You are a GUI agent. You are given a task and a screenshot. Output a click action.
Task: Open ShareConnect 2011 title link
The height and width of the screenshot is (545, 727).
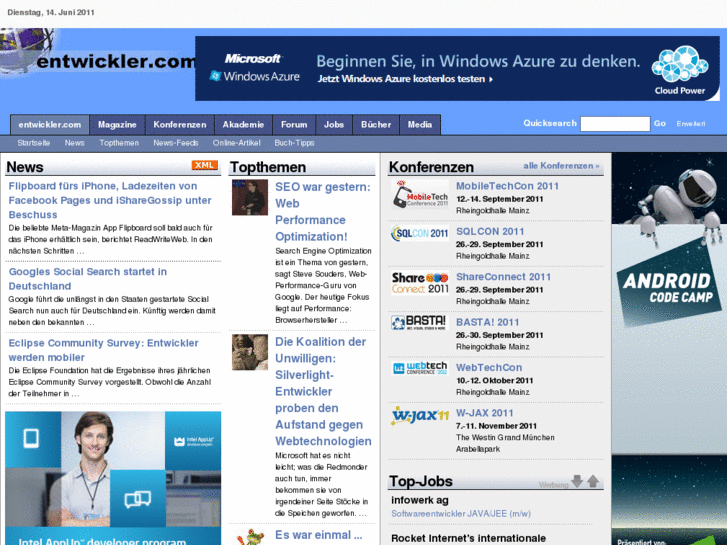tap(504, 277)
